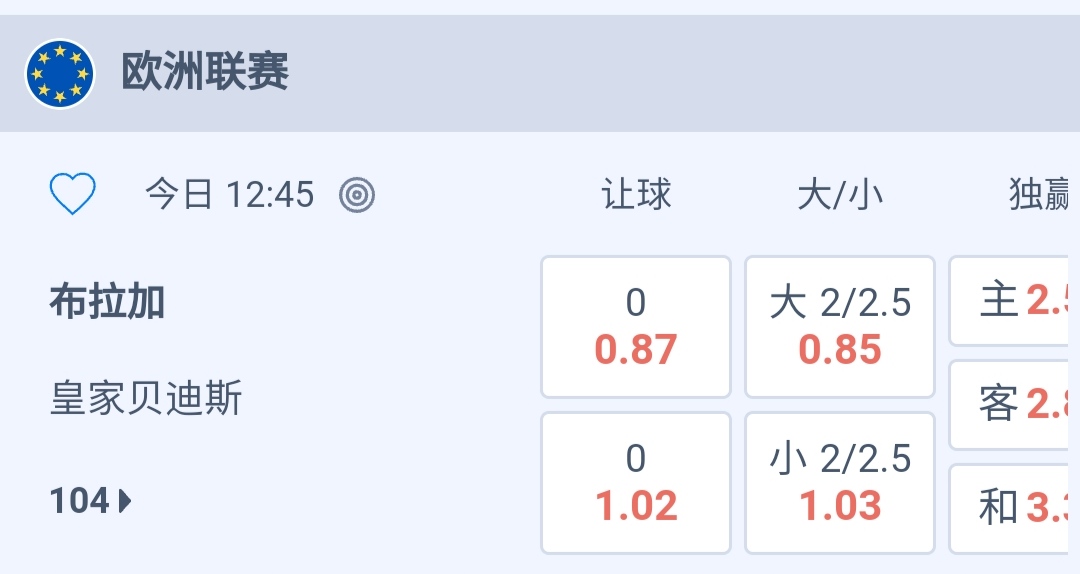
Task: Select the 让球 column header
Action: coord(636,194)
